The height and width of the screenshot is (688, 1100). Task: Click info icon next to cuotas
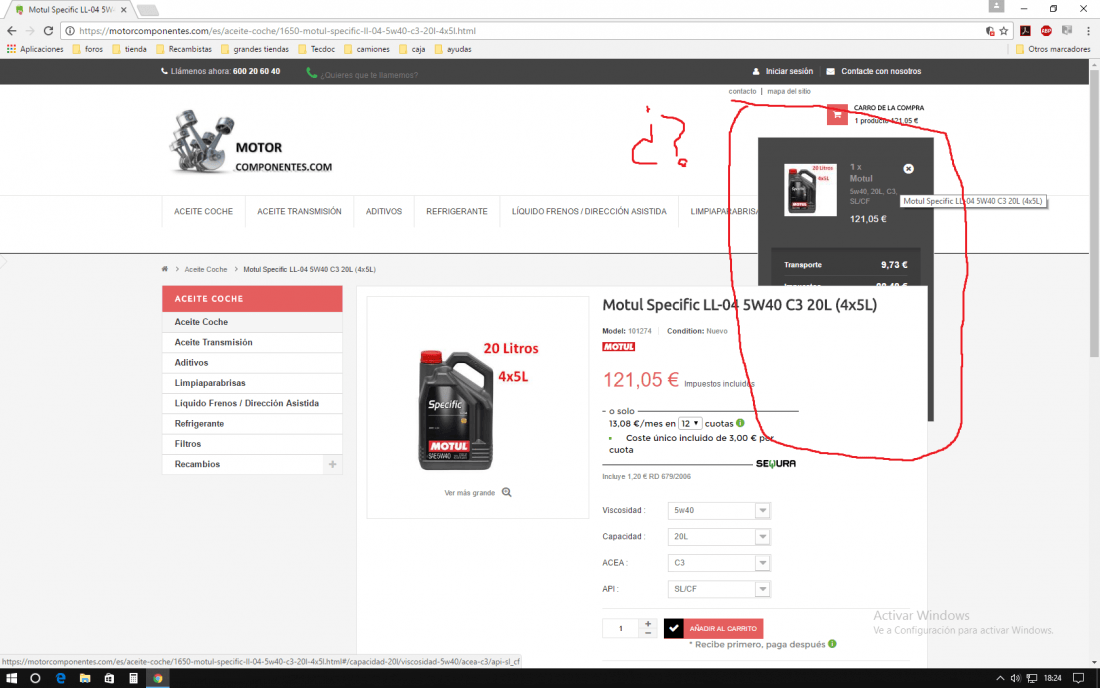(740, 423)
